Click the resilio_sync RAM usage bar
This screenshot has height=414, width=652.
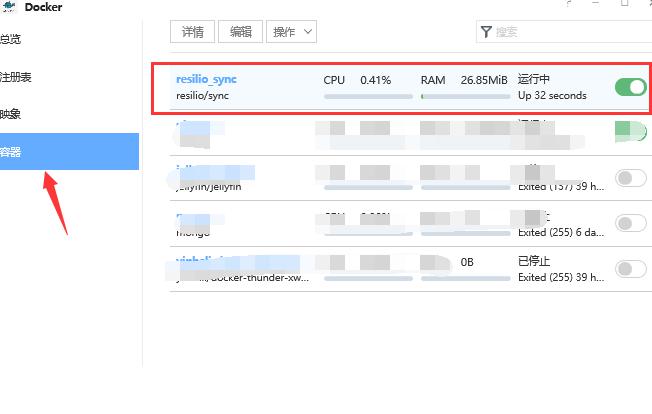pos(464,97)
